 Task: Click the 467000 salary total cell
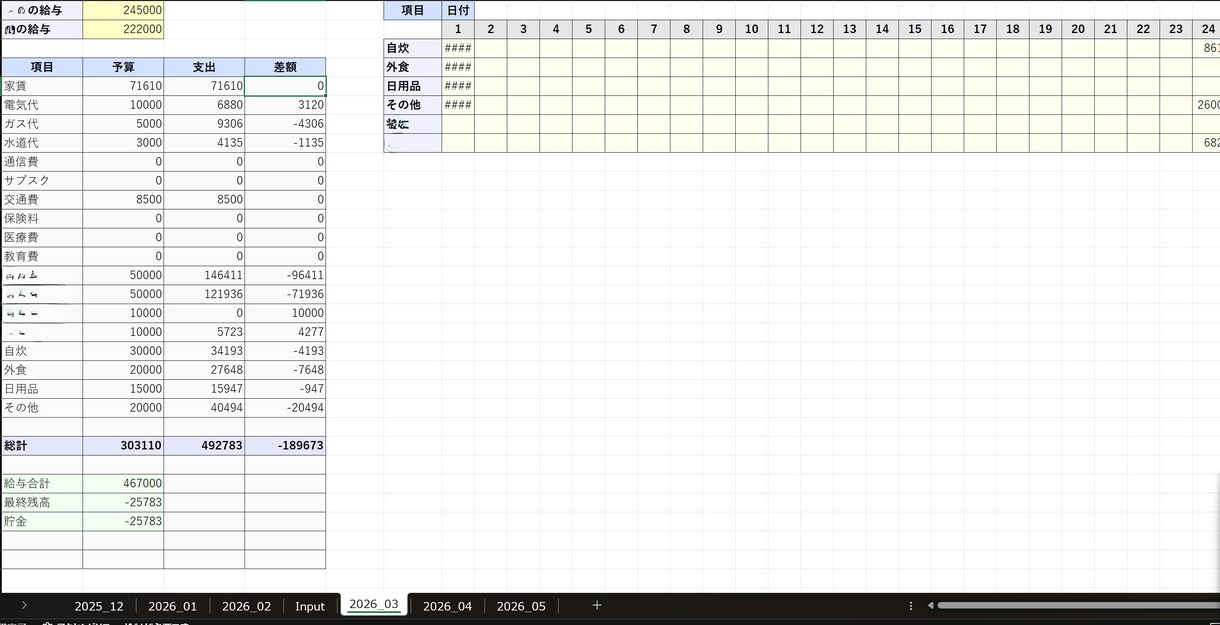(123, 484)
